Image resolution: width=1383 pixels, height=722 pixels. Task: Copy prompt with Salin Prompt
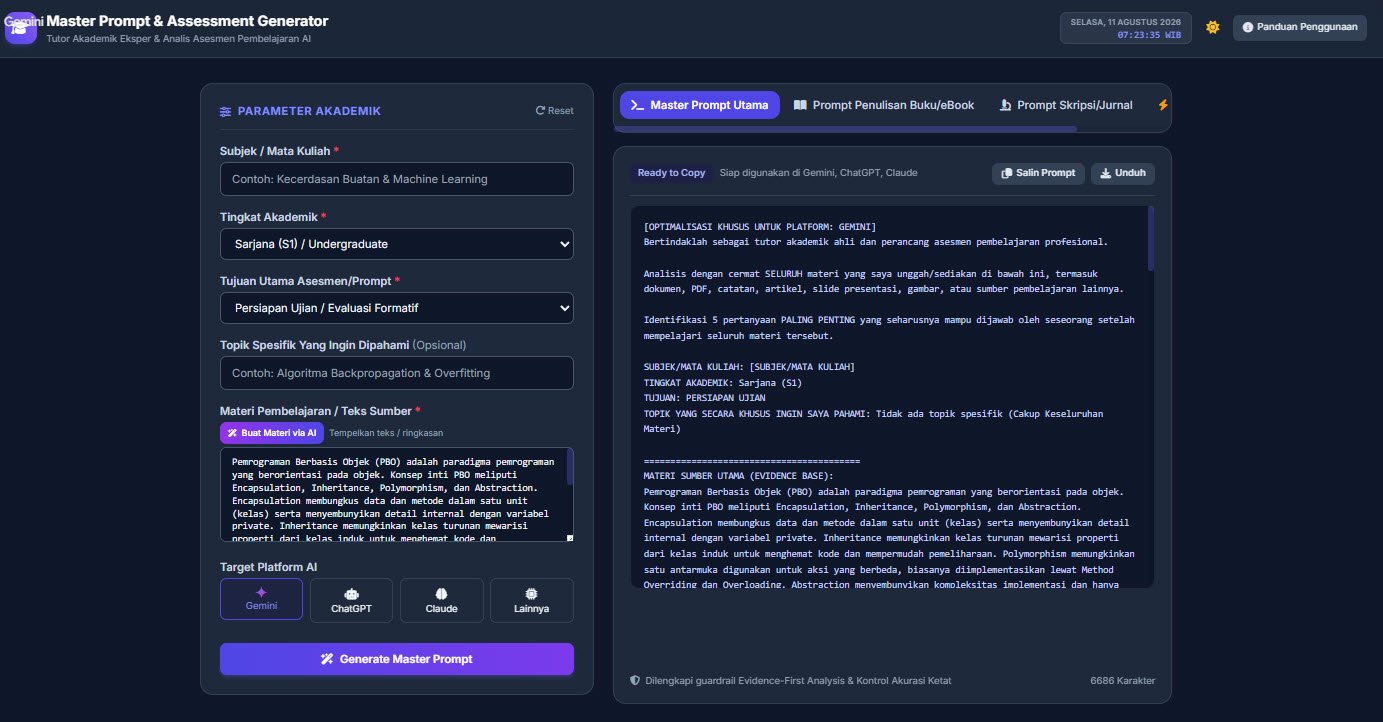(x=1038, y=173)
